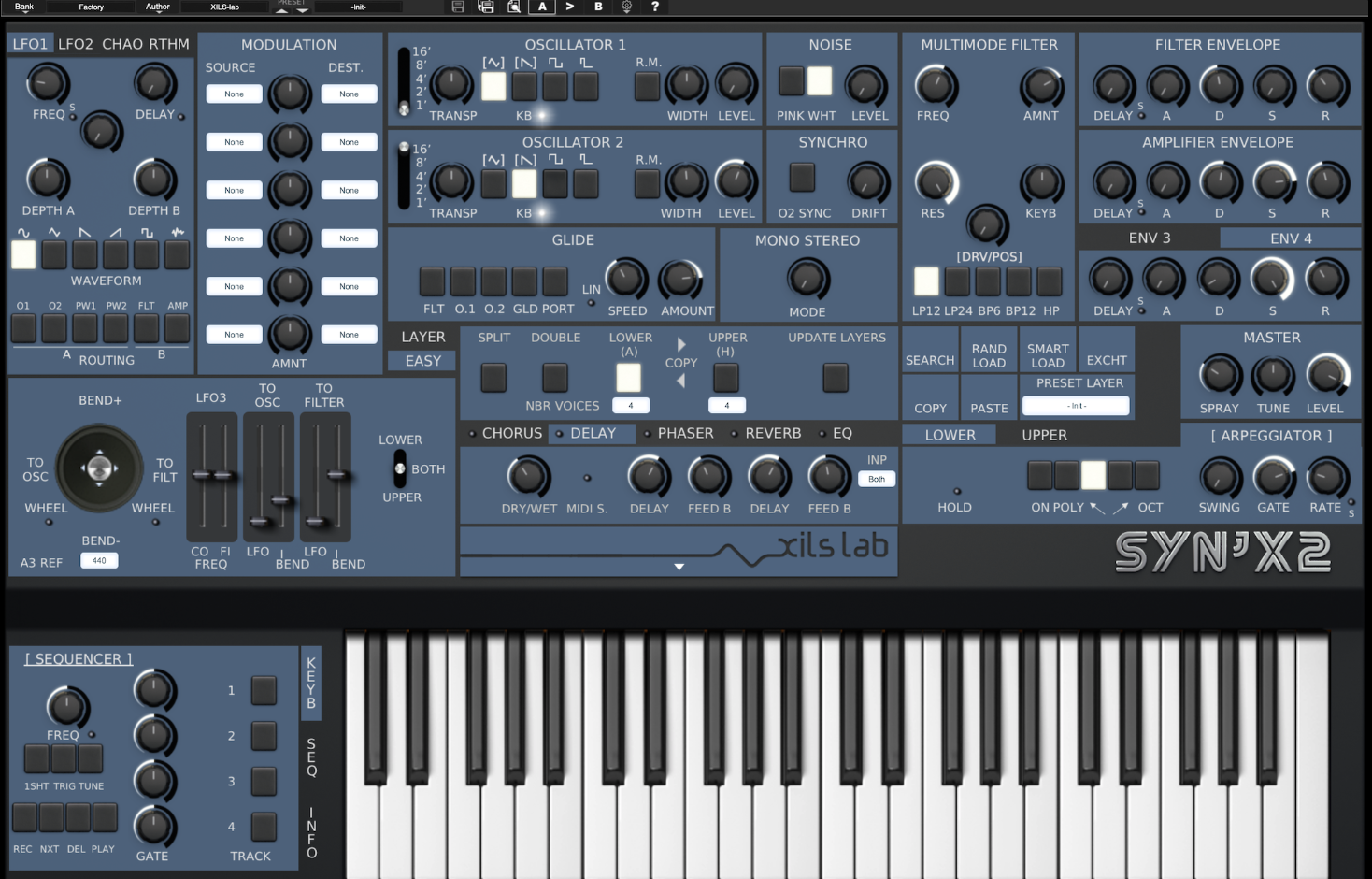
Task: Open the PRESET LAYER -Init- dropdown
Action: (x=1076, y=406)
